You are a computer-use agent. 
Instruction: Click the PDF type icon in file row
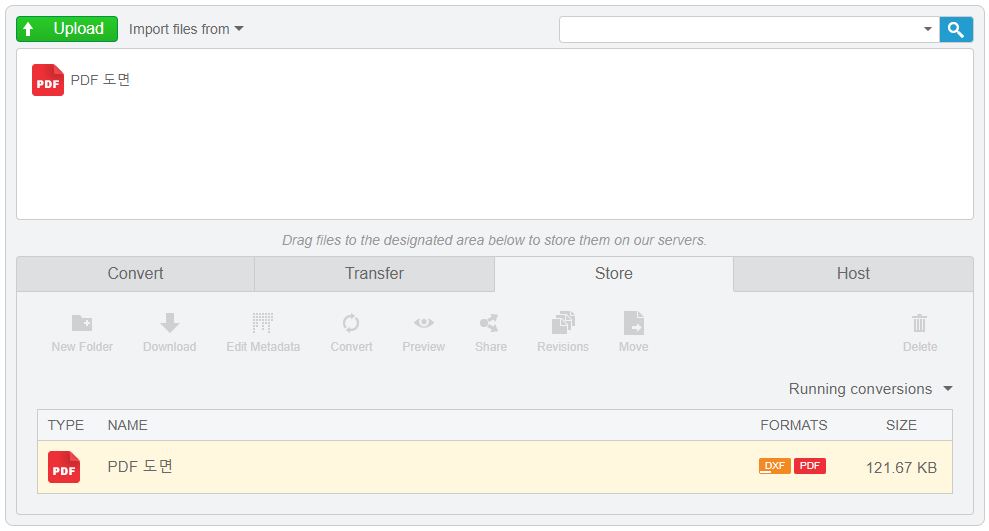click(64, 467)
